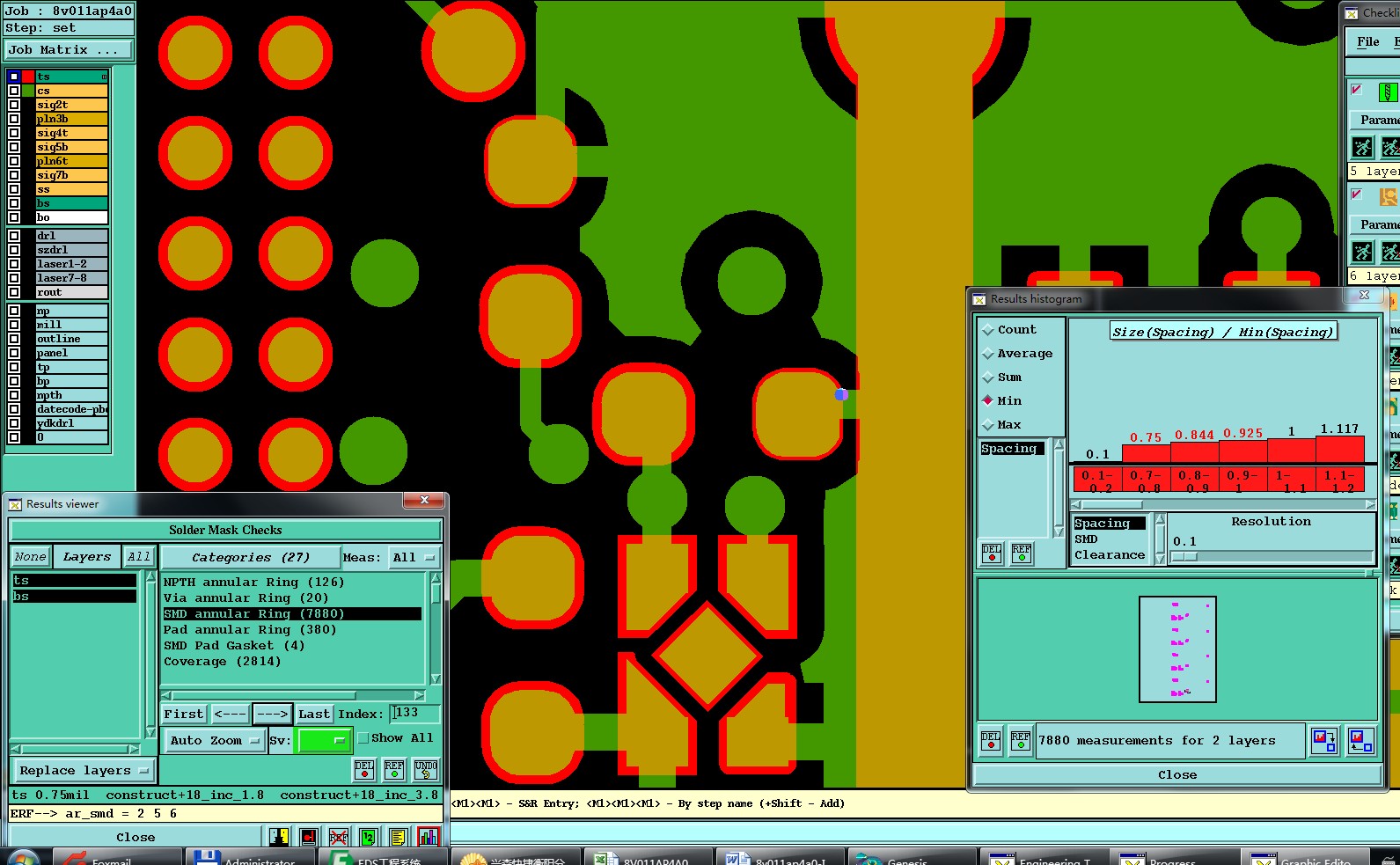Click first run-action icon in Checklist
Image resolution: width=1400 pixels, height=865 pixels.
coord(1362,147)
